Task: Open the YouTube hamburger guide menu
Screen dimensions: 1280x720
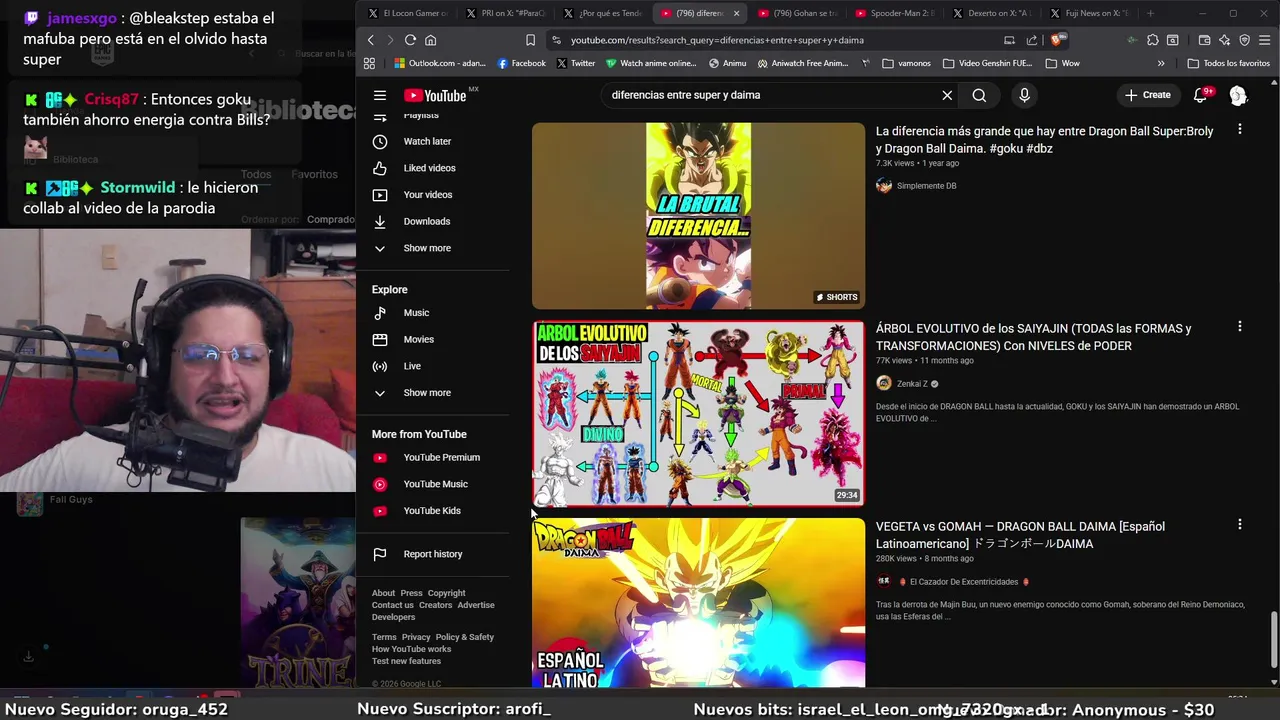Action: click(x=380, y=95)
